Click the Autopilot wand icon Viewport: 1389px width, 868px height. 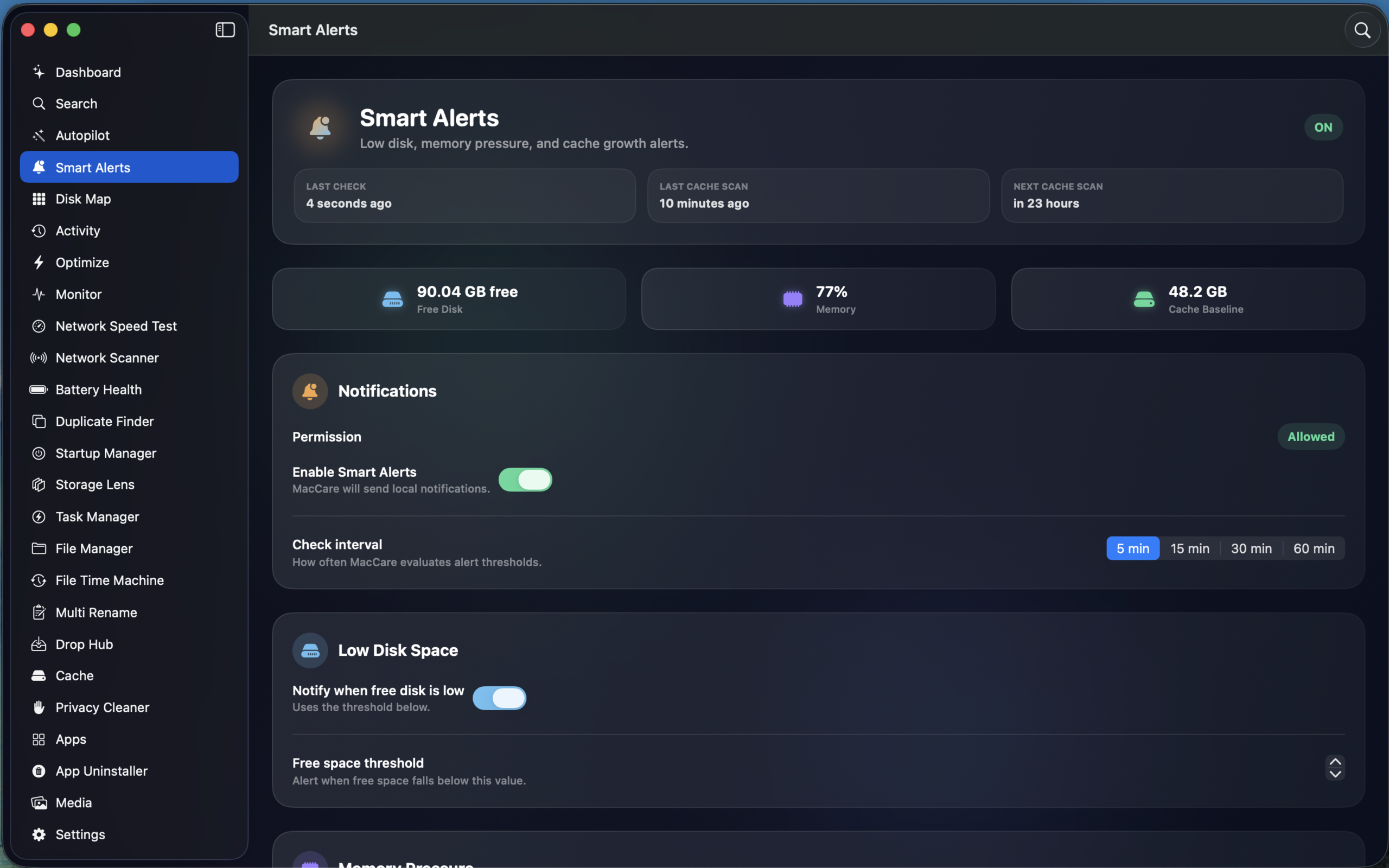39,136
